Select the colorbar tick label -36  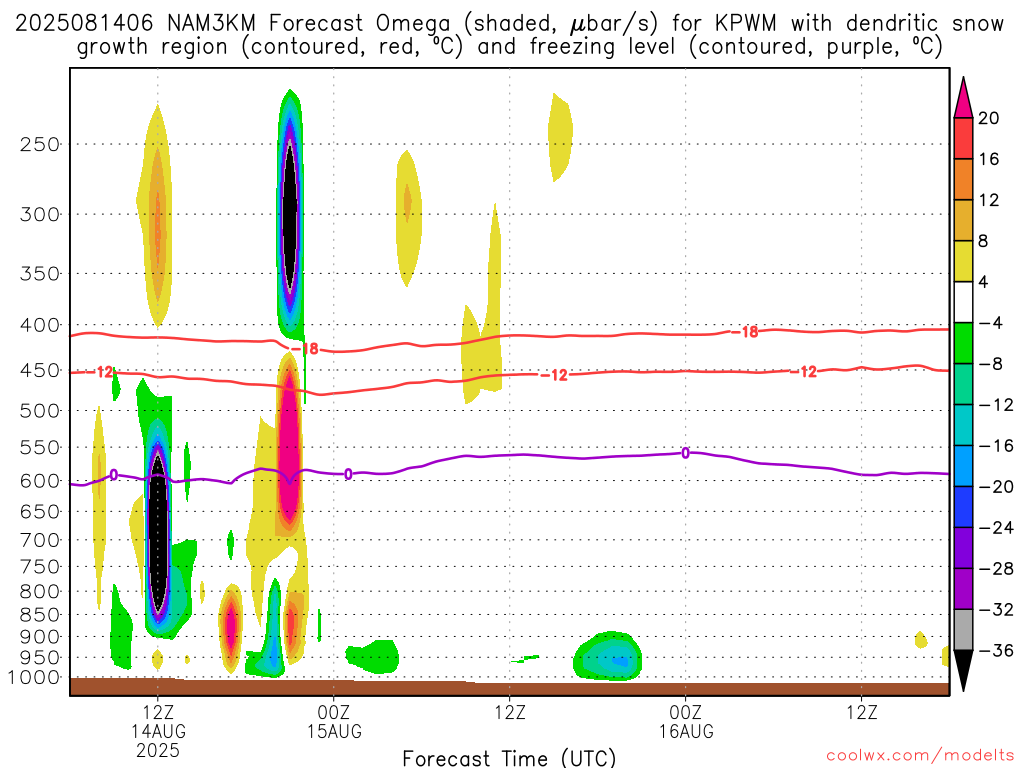click(x=996, y=650)
